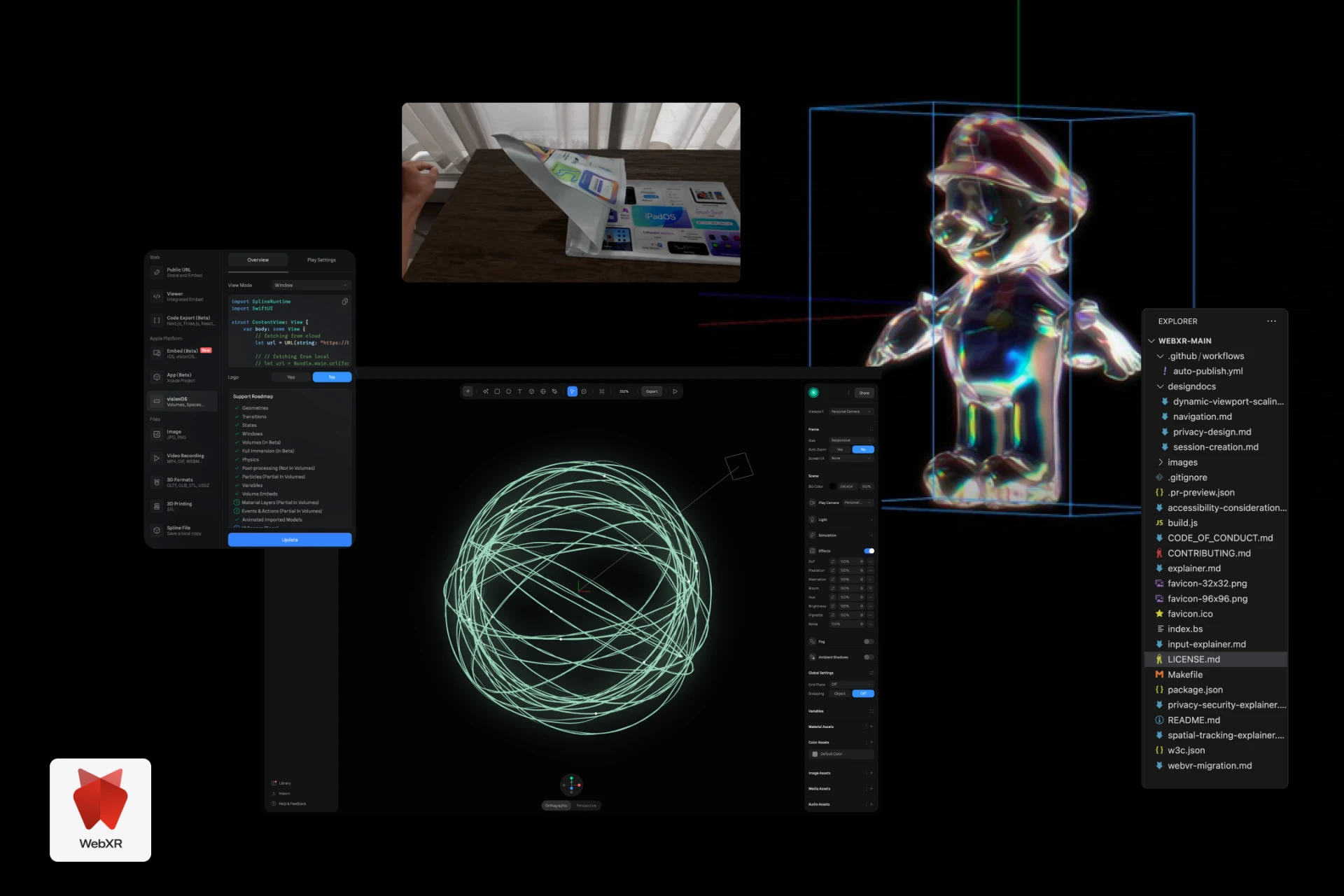This screenshot has height=896, width=1344.
Task: Open LICENSE.md in the explorer
Action: pos(1216,659)
